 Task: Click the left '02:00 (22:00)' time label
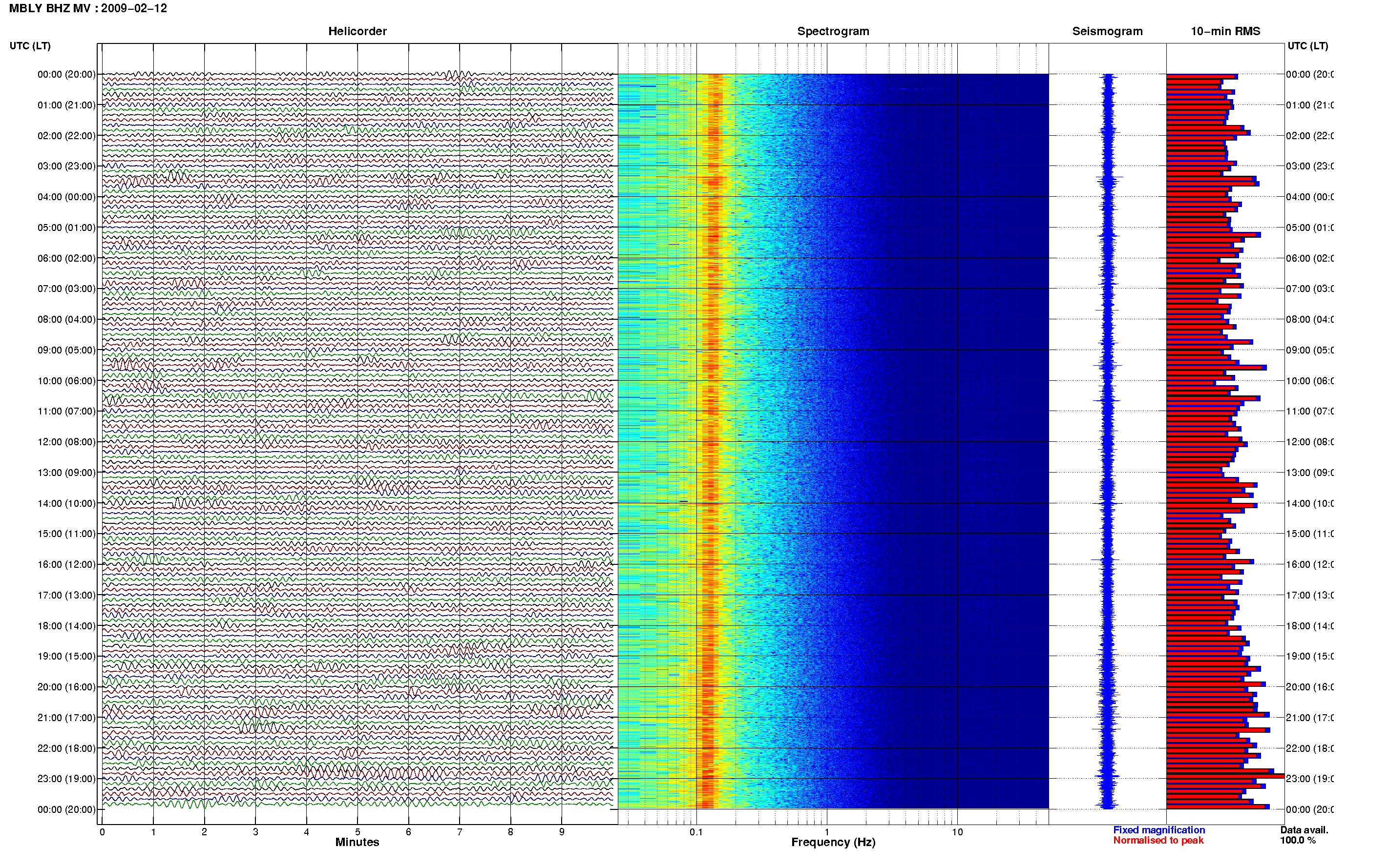pos(66,136)
